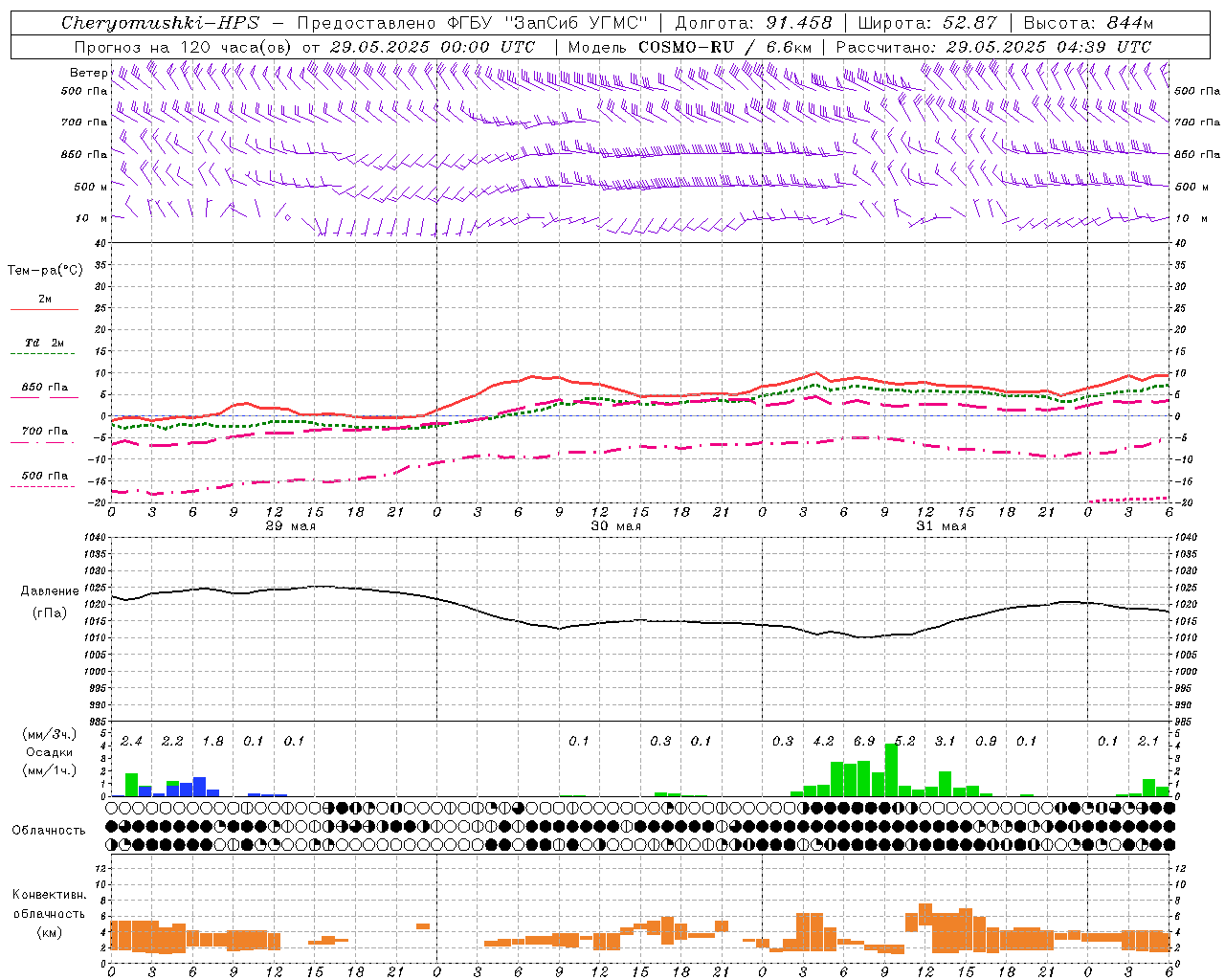
Task: Click the Cheryomushki-HPS station title
Action: click(160, 23)
